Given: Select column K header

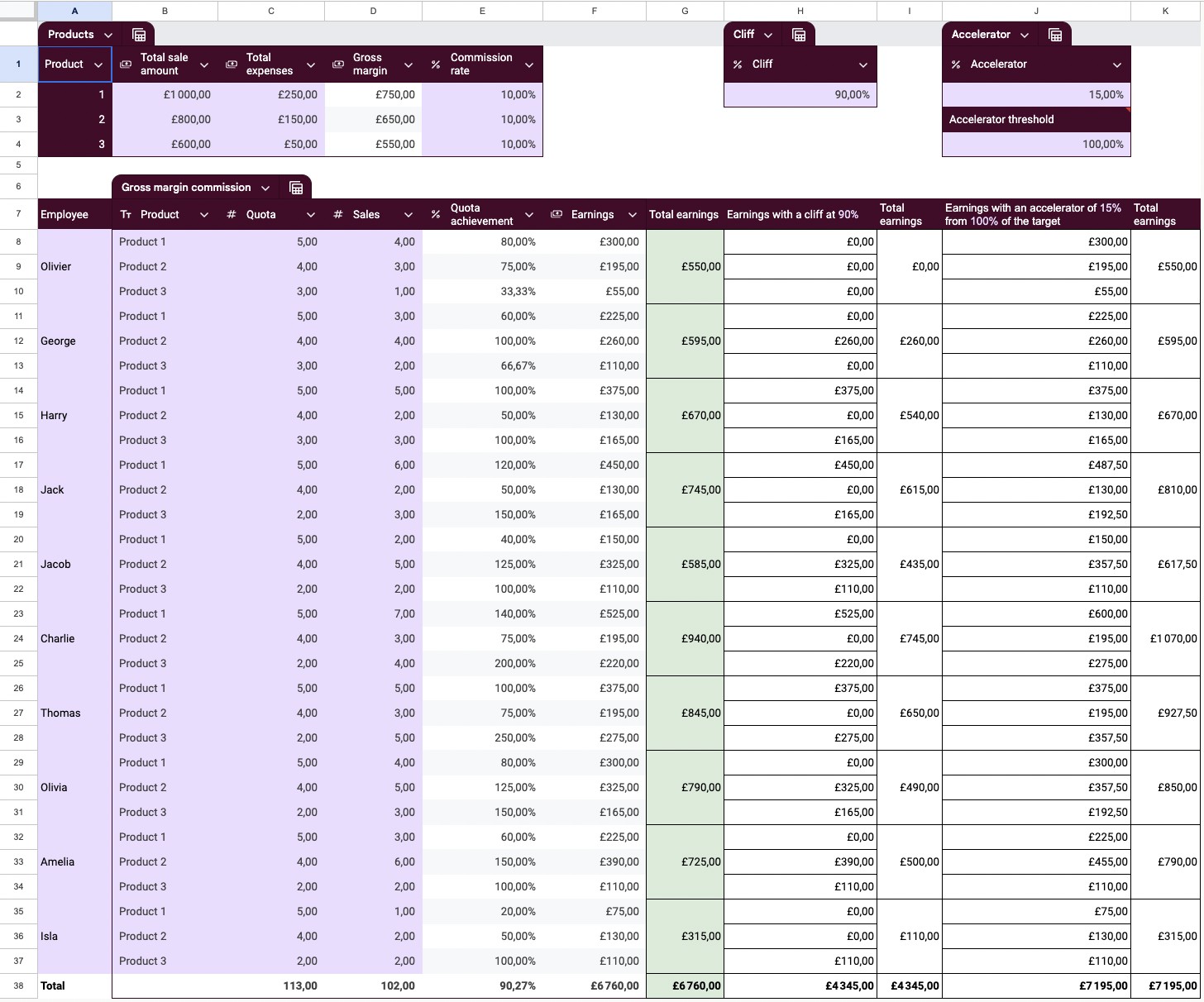Looking at the screenshot, I should (1165, 11).
